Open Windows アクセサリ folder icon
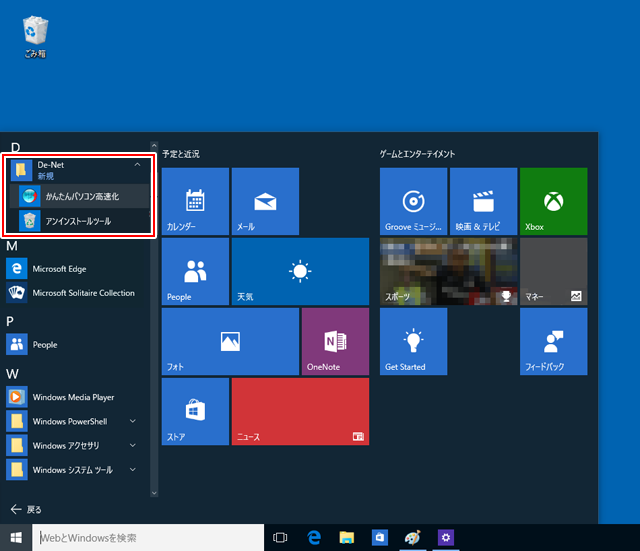640x551 pixels. (x=17, y=445)
